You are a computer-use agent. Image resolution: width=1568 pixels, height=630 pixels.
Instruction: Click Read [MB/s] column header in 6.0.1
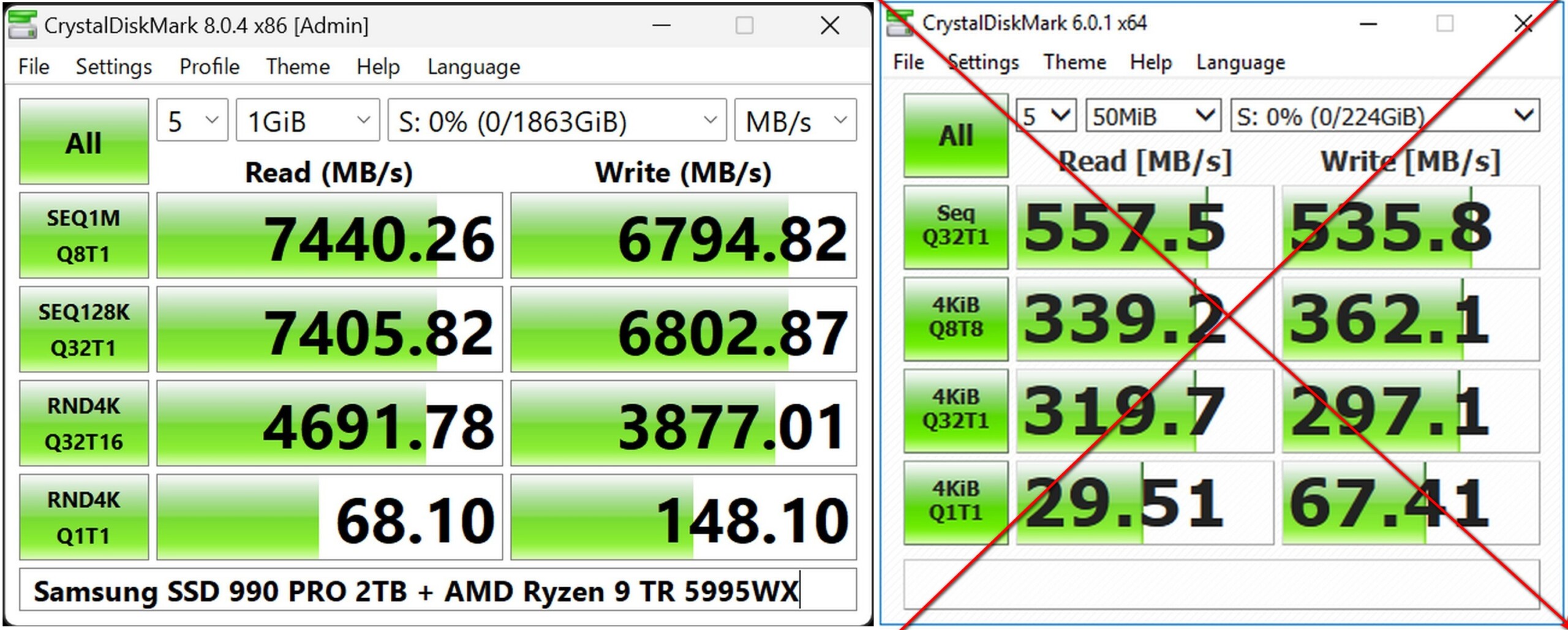tap(1145, 161)
